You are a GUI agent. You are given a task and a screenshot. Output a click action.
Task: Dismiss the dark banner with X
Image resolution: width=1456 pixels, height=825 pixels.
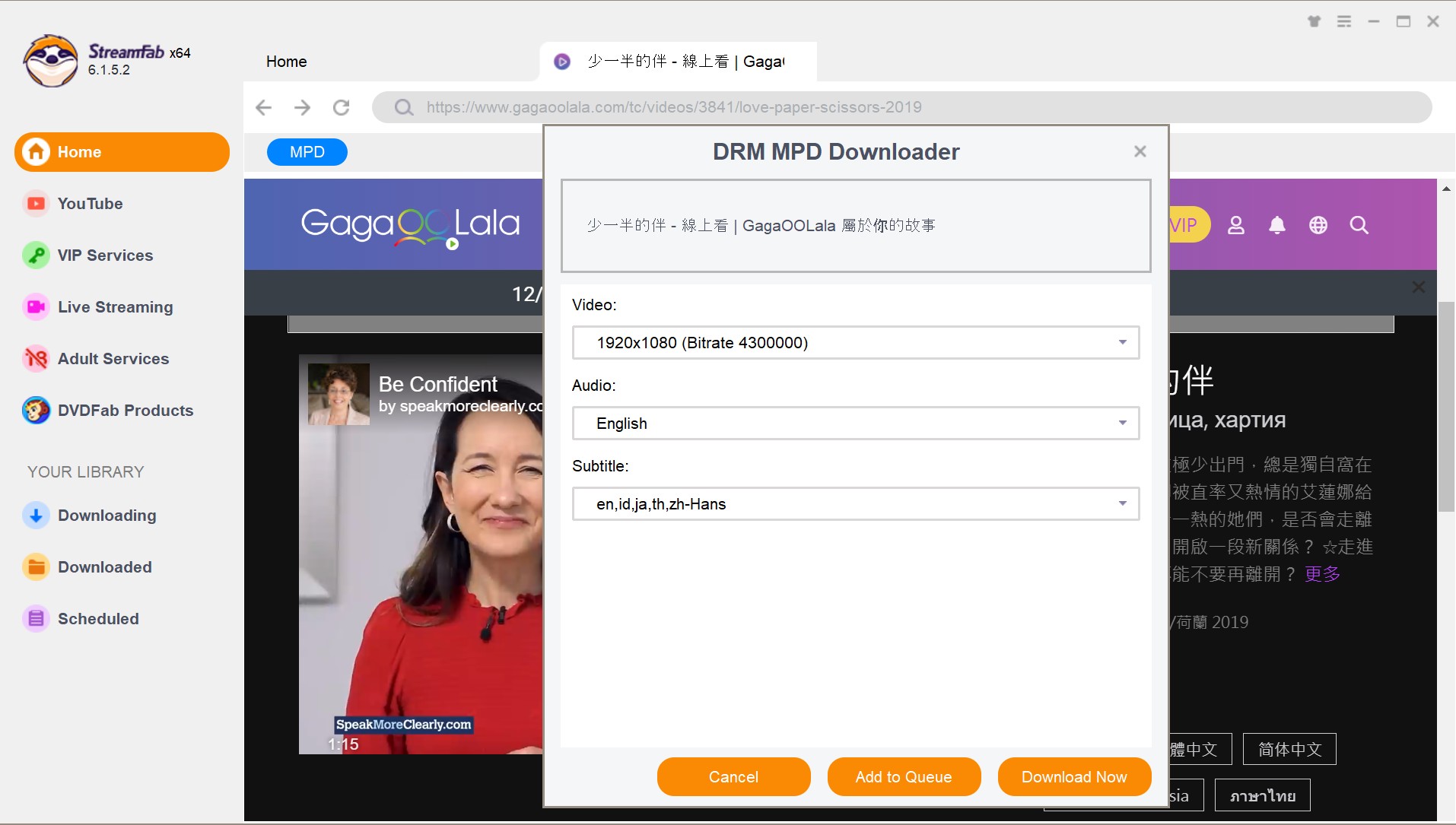1419,287
